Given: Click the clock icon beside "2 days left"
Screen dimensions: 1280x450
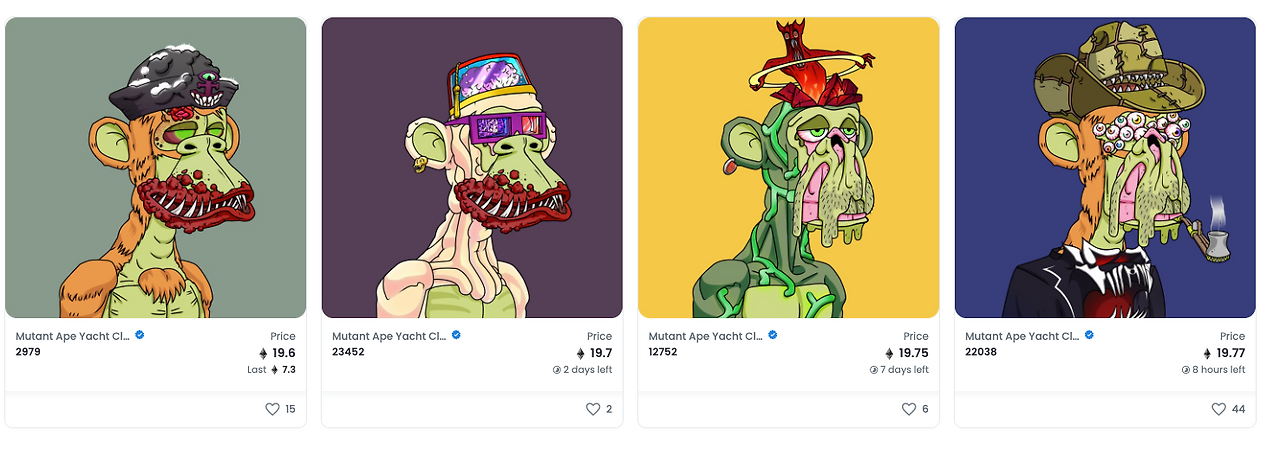Looking at the screenshot, I should [x=557, y=370].
